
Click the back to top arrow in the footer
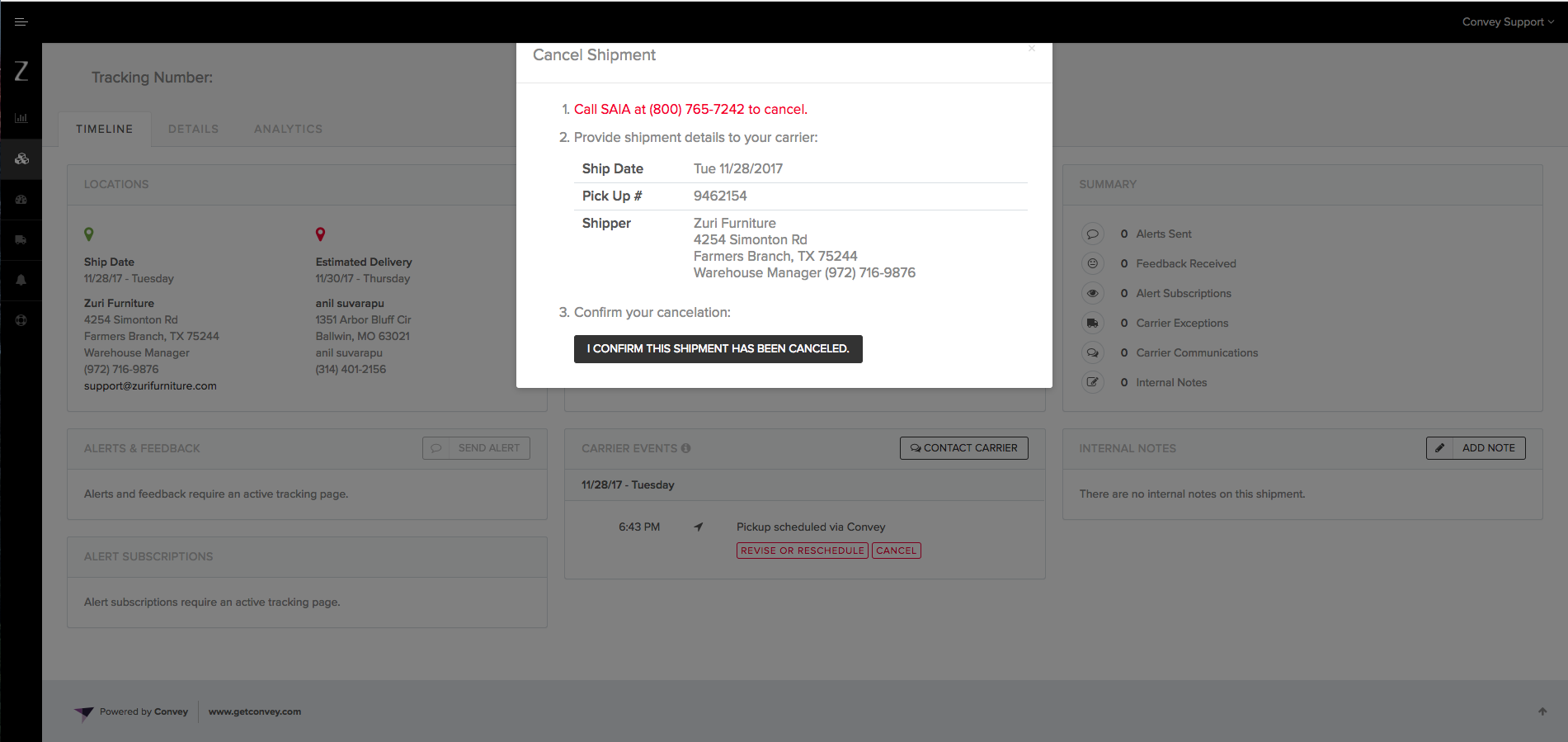click(1542, 711)
